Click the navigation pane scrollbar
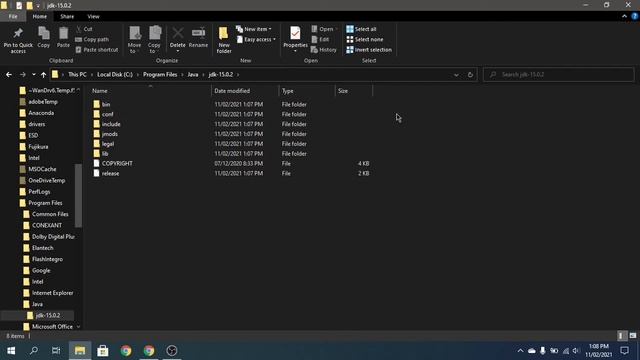 (x=78, y=195)
